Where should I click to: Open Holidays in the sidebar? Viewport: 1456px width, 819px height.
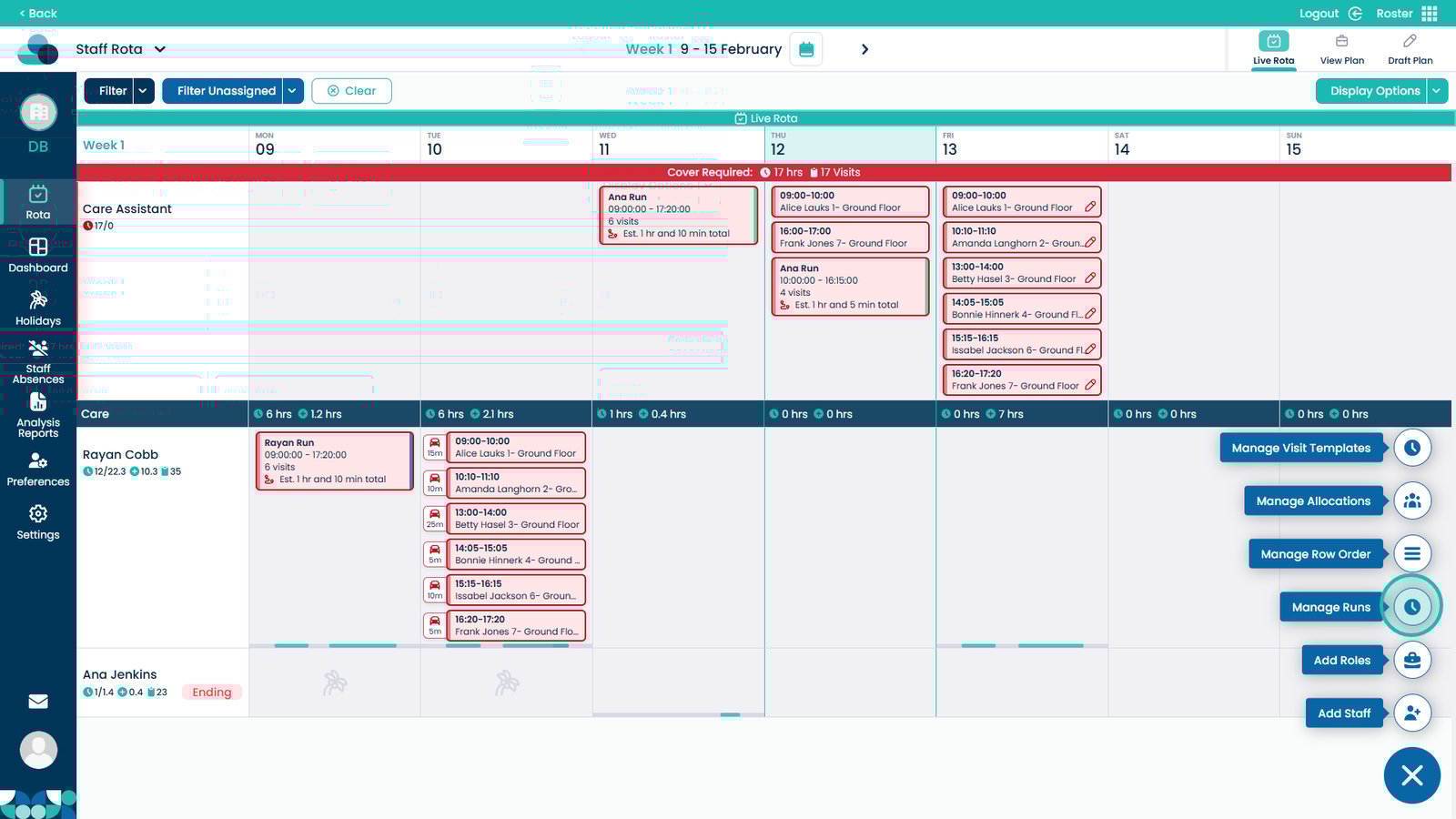pos(38,308)
